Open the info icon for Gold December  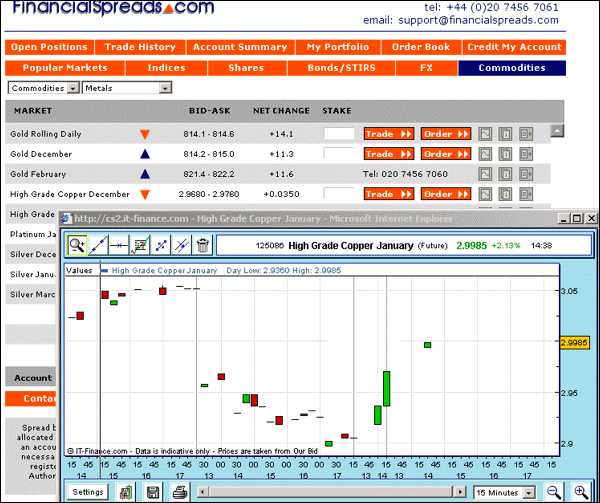pyautogui.click(x=505, y=154)
